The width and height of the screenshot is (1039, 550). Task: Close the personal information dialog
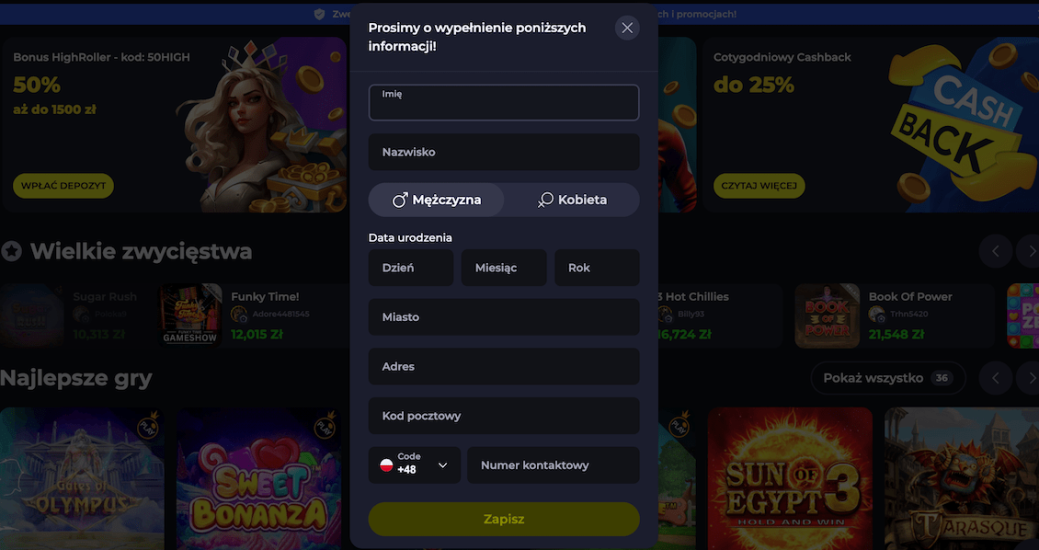coord(627,28)
